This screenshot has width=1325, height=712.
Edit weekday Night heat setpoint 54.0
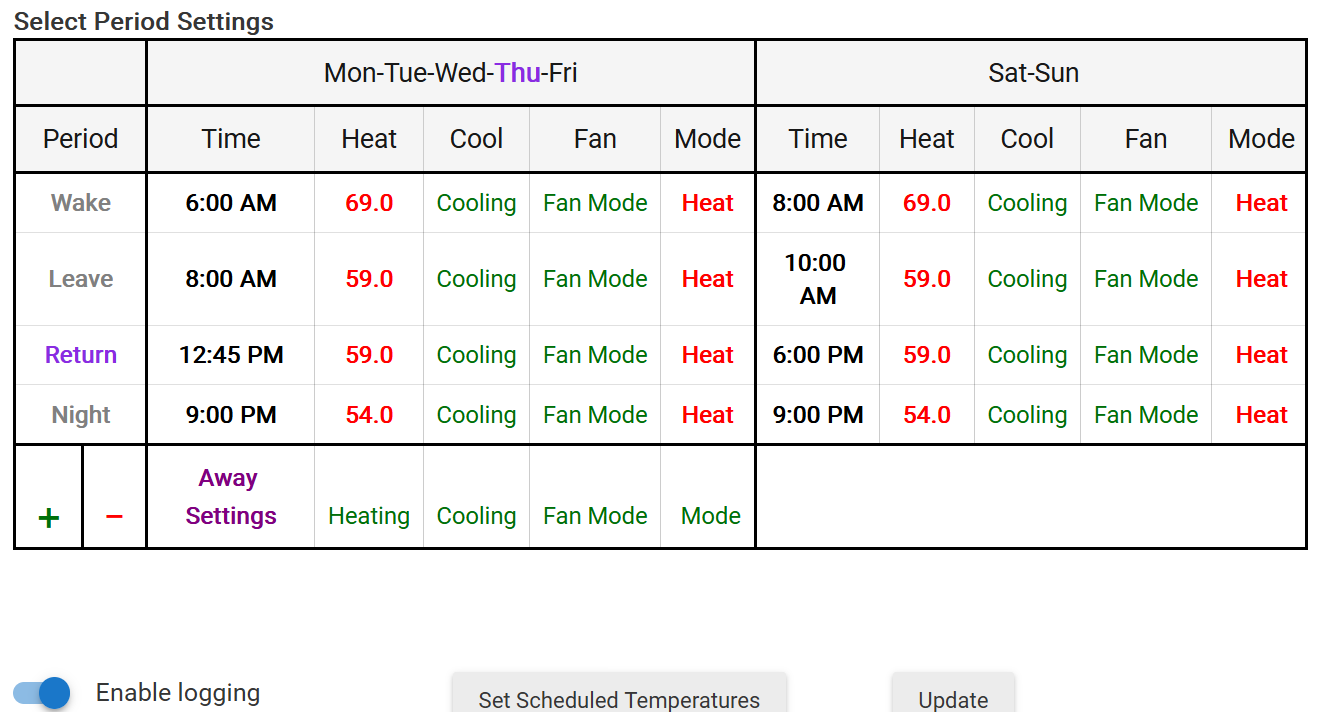pos(369,415)
